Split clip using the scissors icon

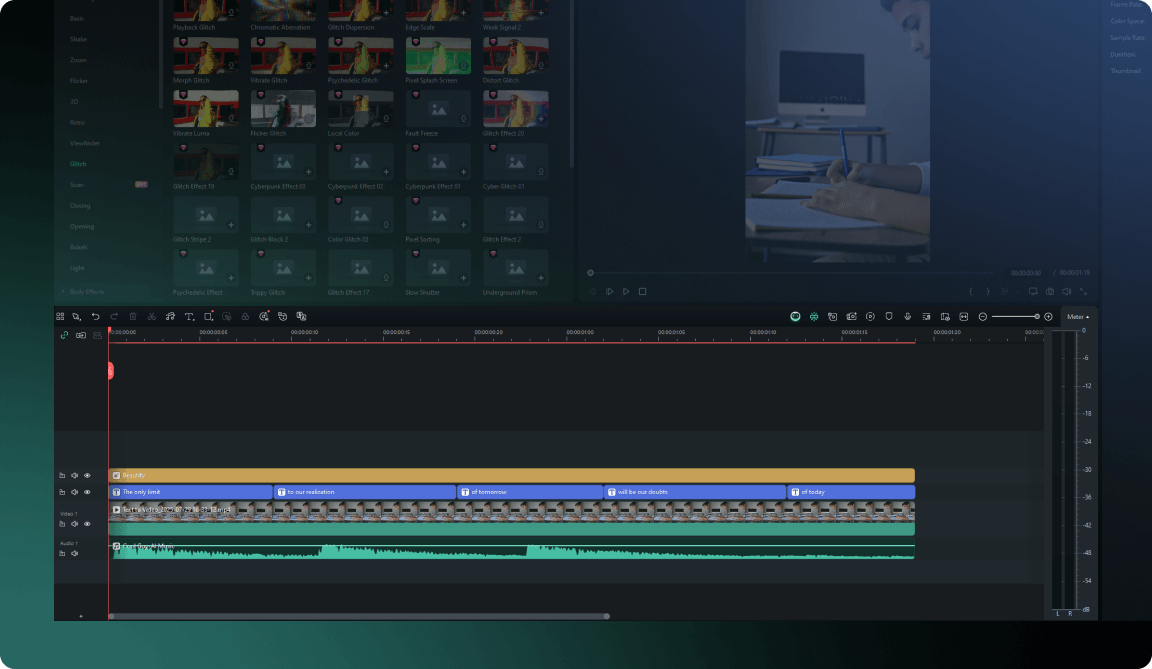pyautogui.click(x=151, y=317)
